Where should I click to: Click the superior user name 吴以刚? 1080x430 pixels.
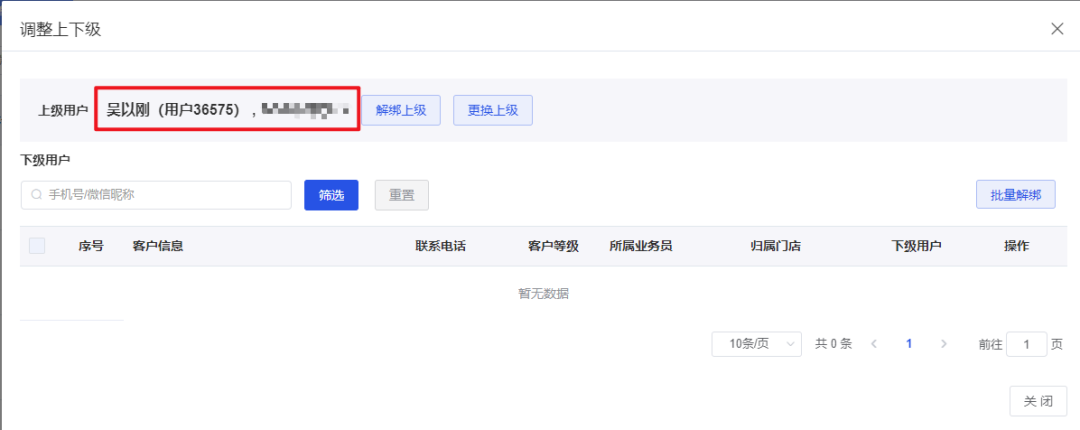point(128,110)
